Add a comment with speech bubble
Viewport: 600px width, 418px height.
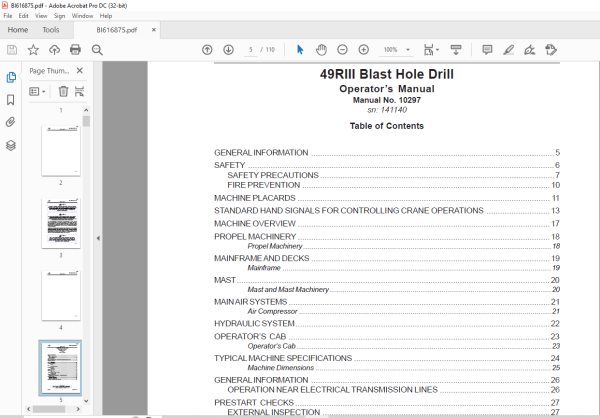click(487, 50)
